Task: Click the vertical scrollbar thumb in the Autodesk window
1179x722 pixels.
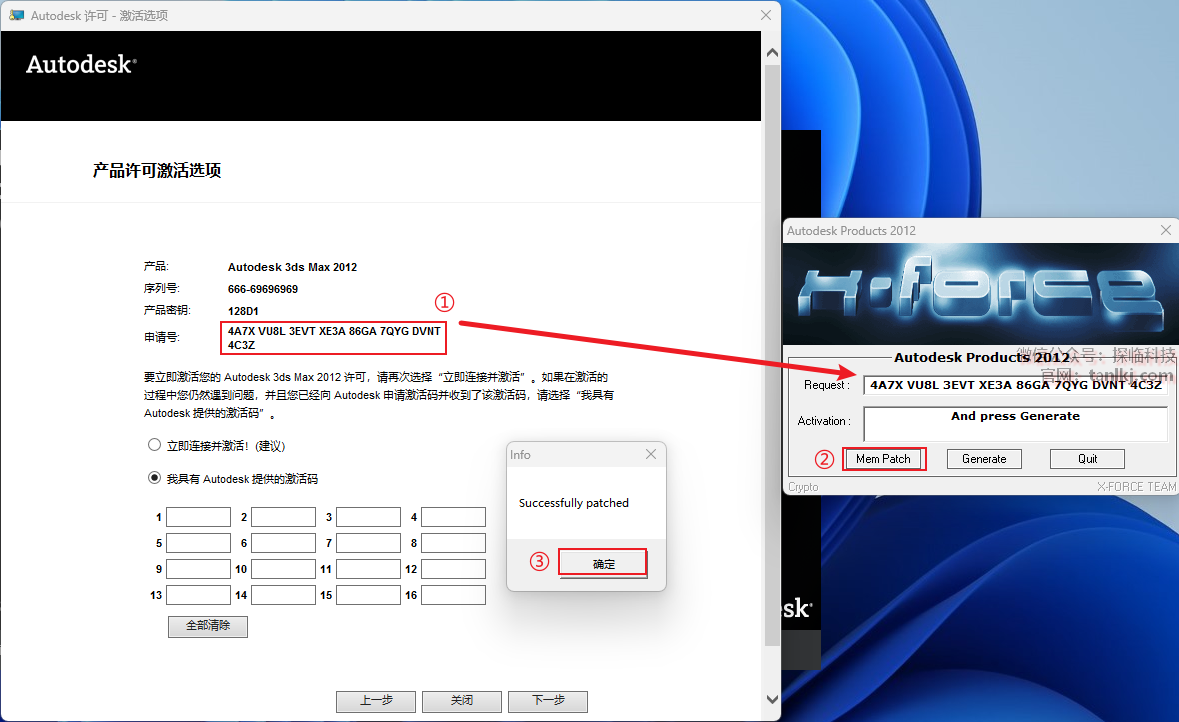Action: click(x=772, y=355)
